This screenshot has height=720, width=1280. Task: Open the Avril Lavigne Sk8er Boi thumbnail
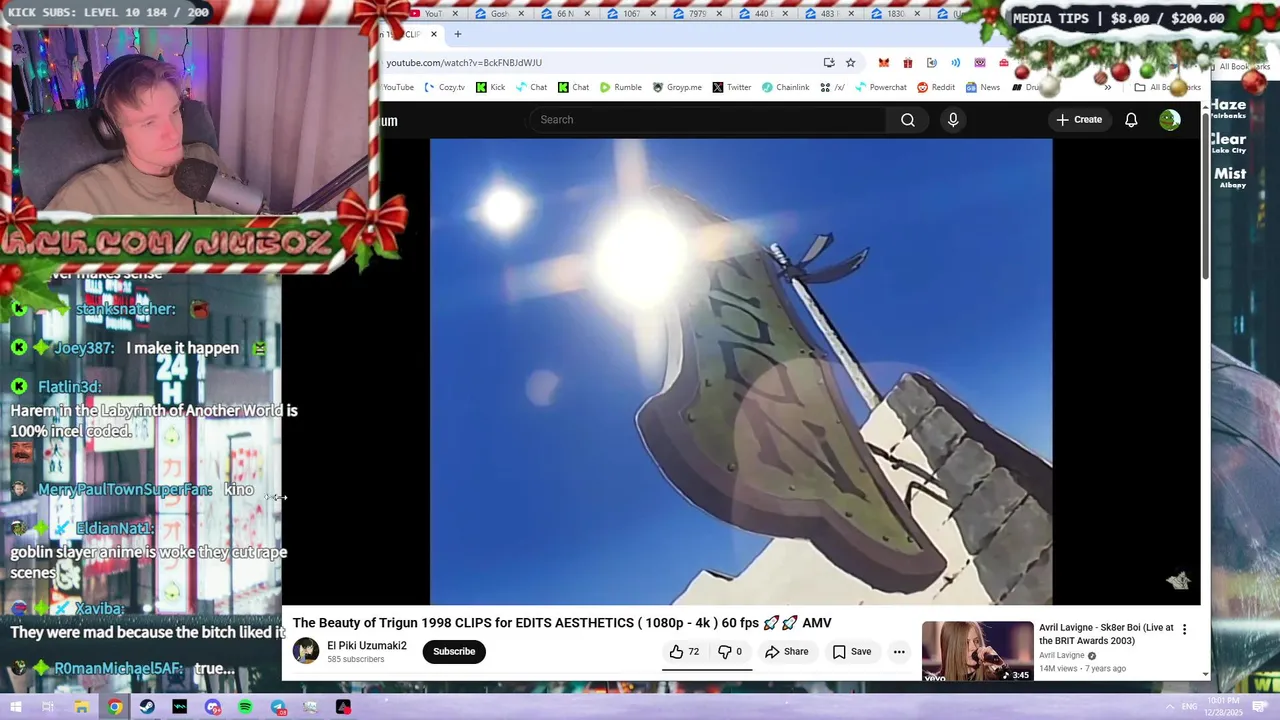coord(977,651)
